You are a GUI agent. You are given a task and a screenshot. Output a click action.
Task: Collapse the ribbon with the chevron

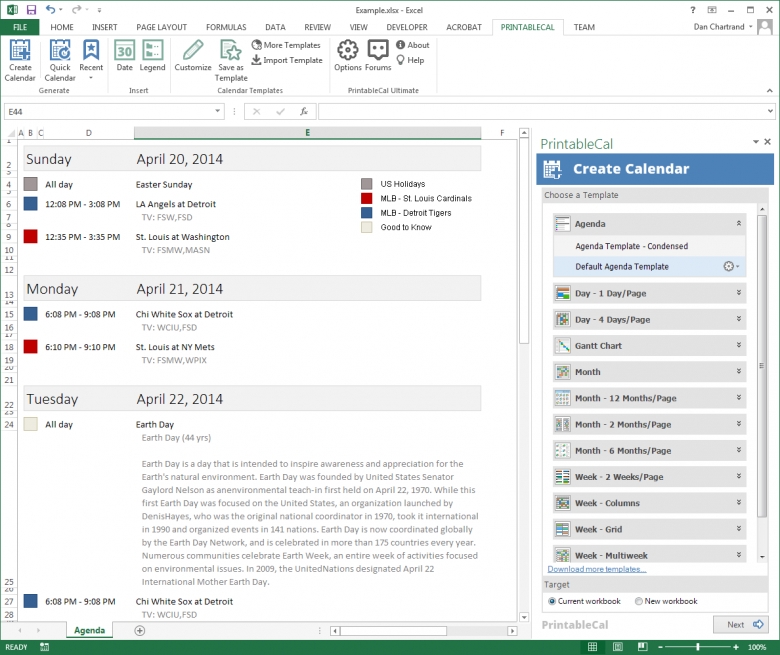tap(770, 91)
